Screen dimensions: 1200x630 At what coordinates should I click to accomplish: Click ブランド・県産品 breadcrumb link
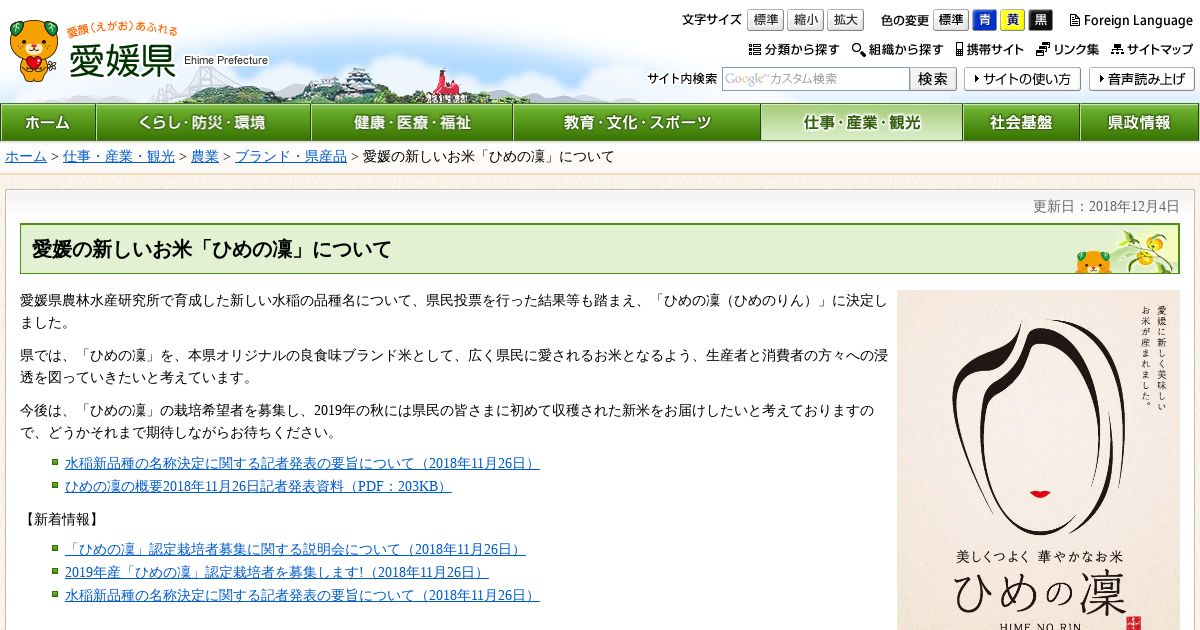coord(291,156)
